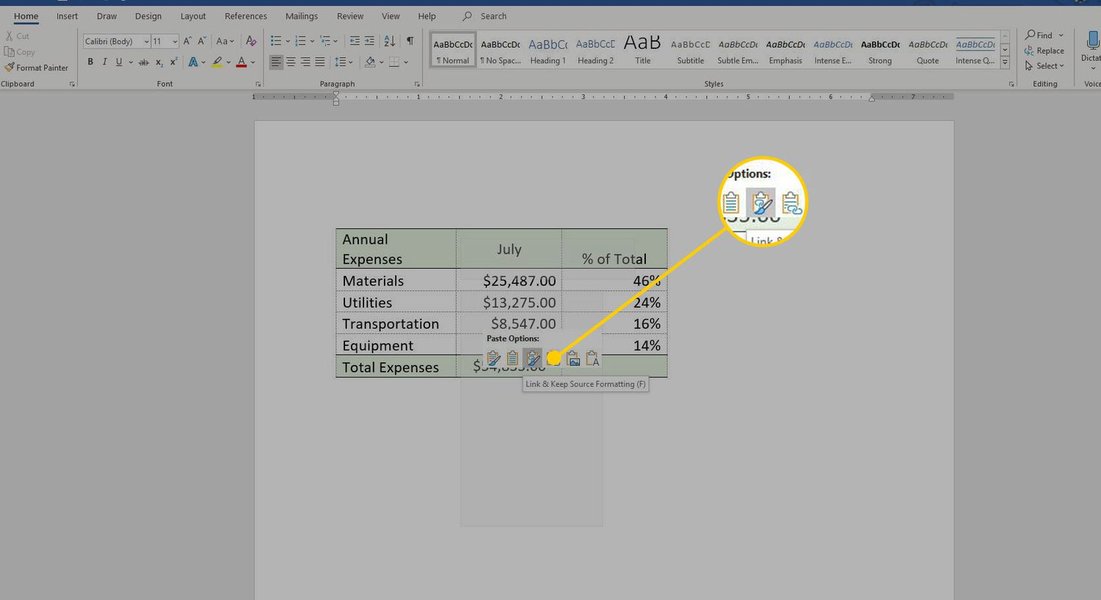The image size is (1101, 600).
Task: Switch to the Design tab
Action: [148, 16]
